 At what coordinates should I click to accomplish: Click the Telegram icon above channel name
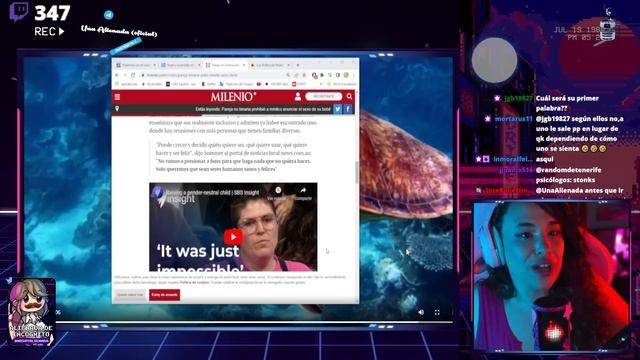(109, 15)
